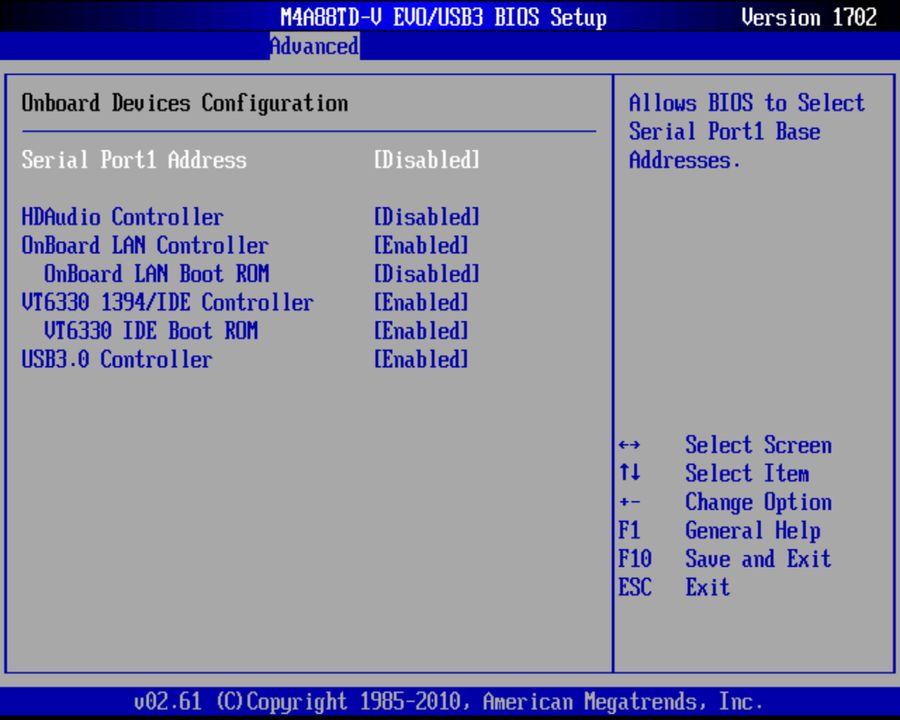Open the VT6330 1394/IDE Controller value
The width and height of the screenshot is (900, 720).
(x=421, y=302)
